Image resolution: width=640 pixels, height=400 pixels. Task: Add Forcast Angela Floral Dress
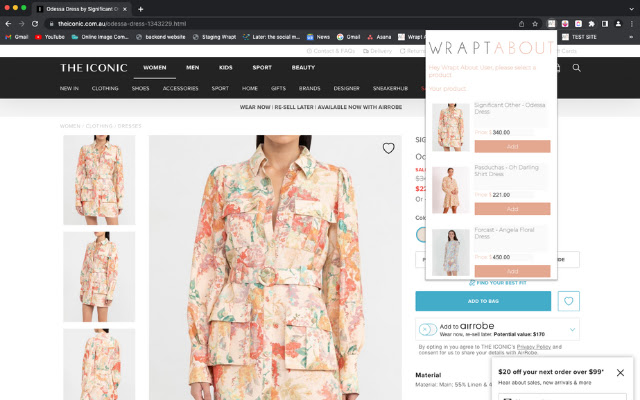(x=512, y=271)
